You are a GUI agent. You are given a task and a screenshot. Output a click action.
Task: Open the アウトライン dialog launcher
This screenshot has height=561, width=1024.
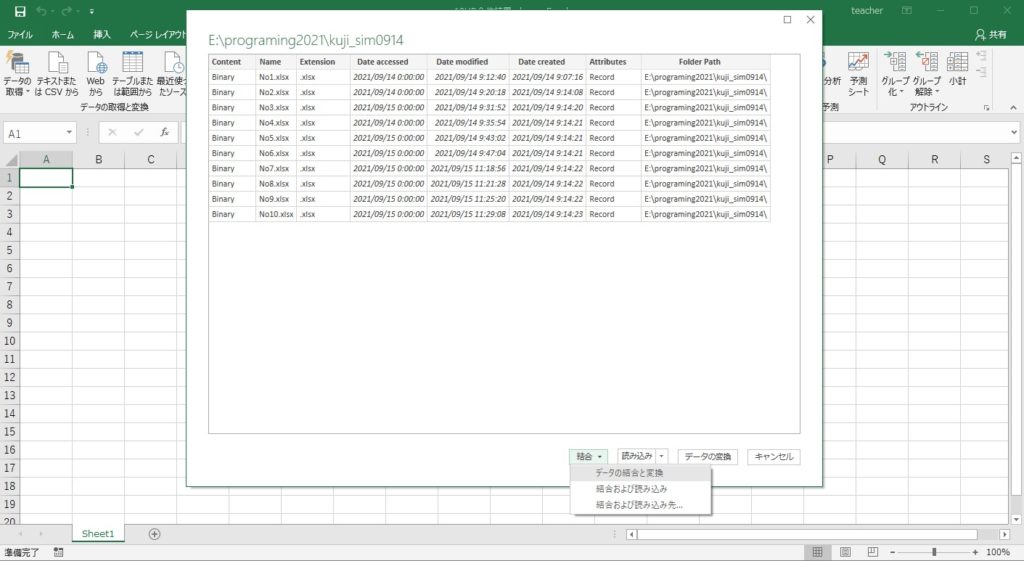coord(986,108)
